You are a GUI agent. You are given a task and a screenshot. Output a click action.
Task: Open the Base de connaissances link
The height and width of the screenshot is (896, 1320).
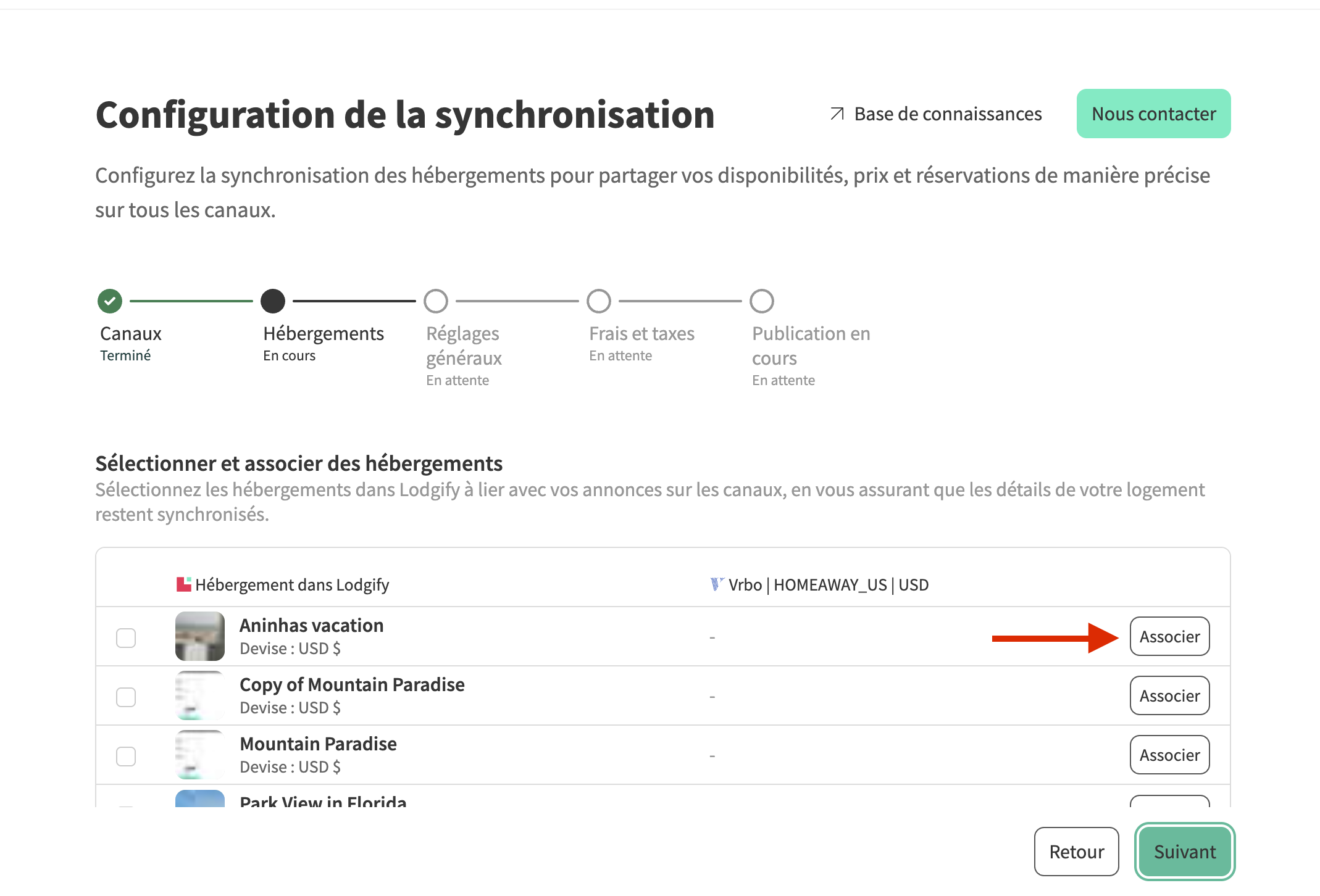point(948,114)
